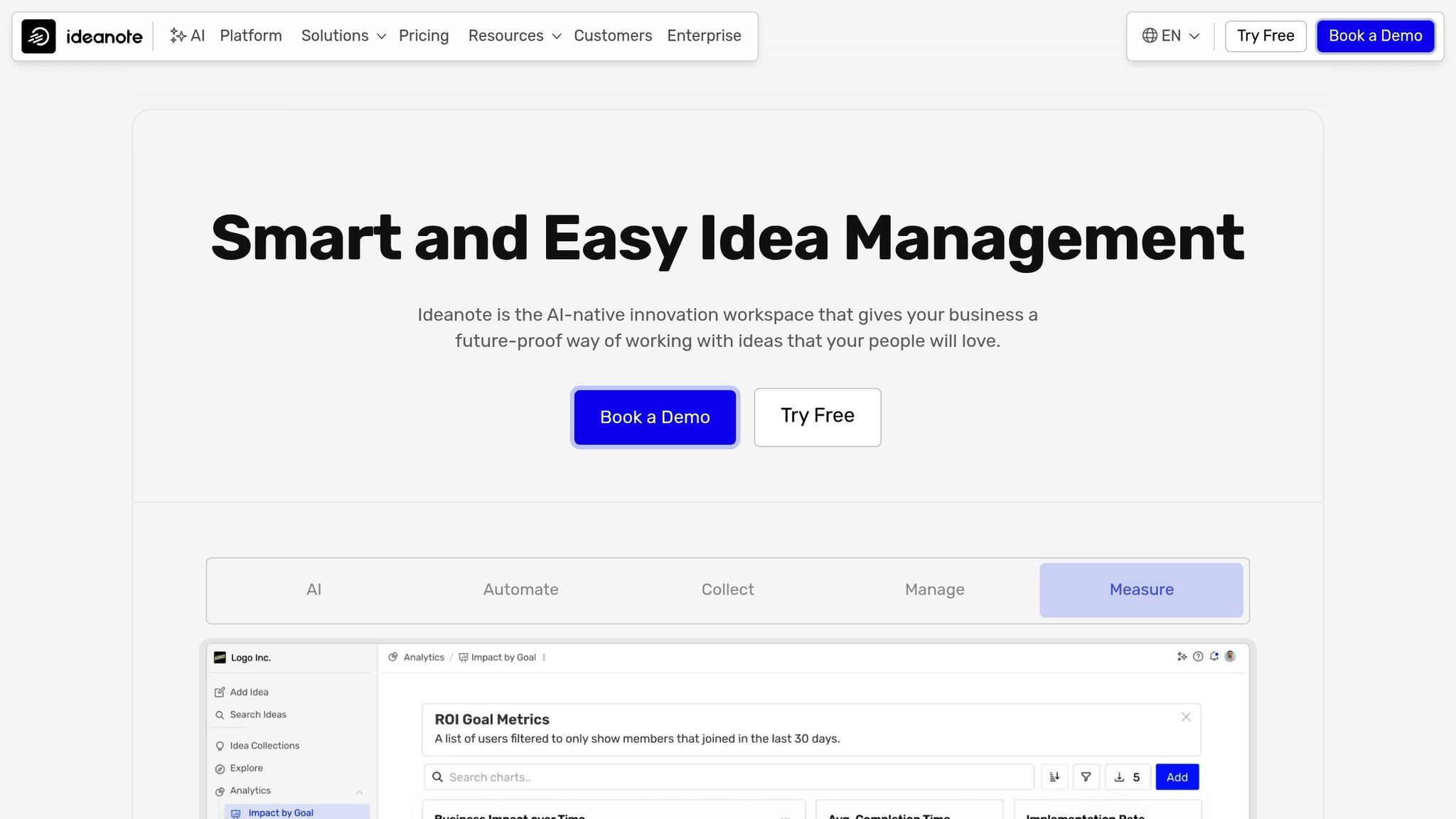Click the sort icon next to the chart search
This screenshot has width=1456, height=819.
(1054, 777)
